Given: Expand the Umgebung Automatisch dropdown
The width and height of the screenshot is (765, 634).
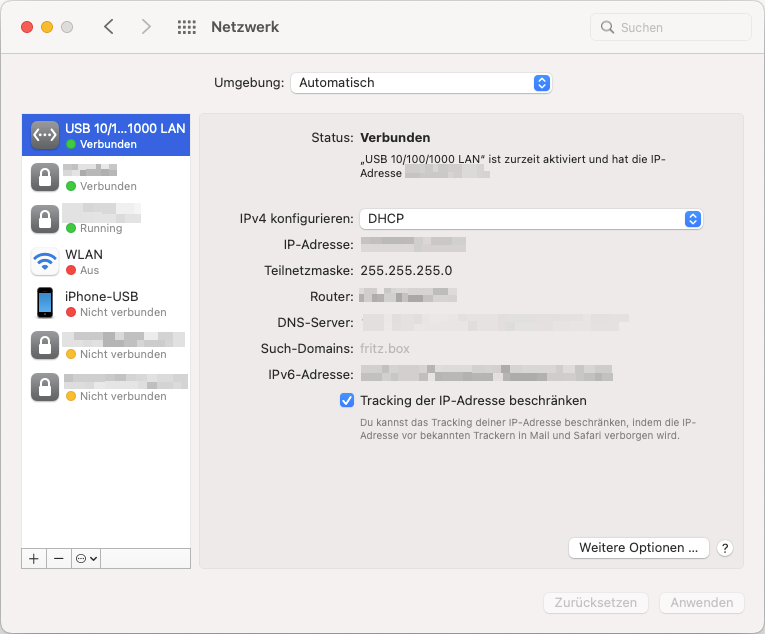Looking at the screenshot, I should coord(421,83).
